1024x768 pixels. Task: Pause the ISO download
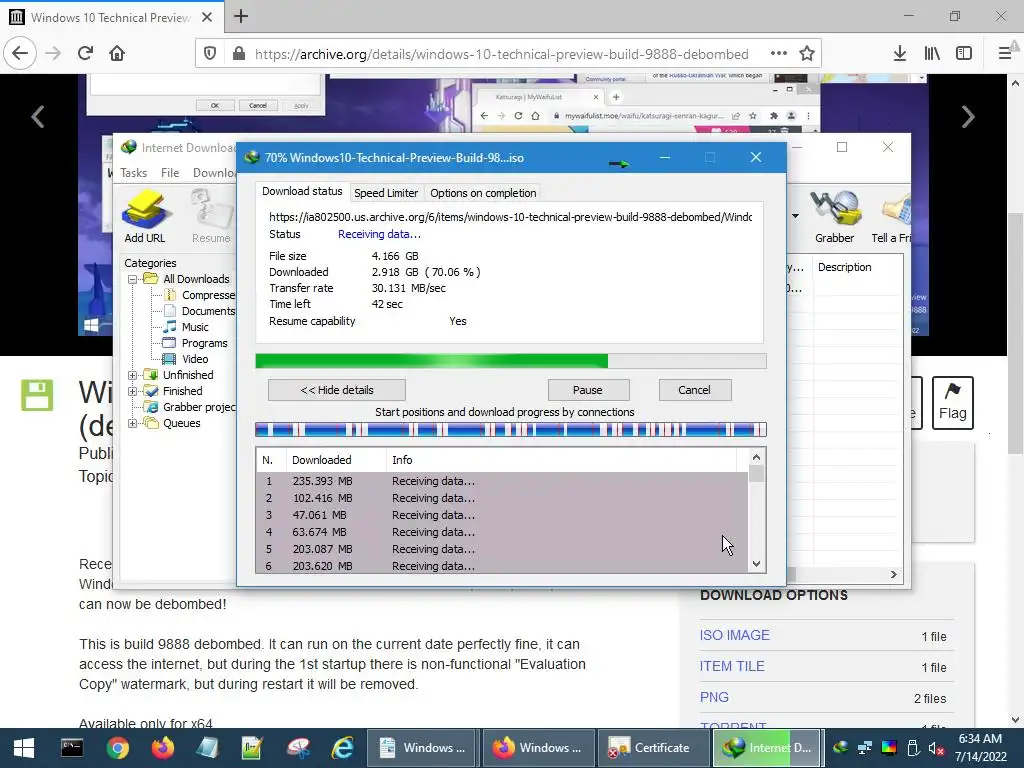[588, 390]
